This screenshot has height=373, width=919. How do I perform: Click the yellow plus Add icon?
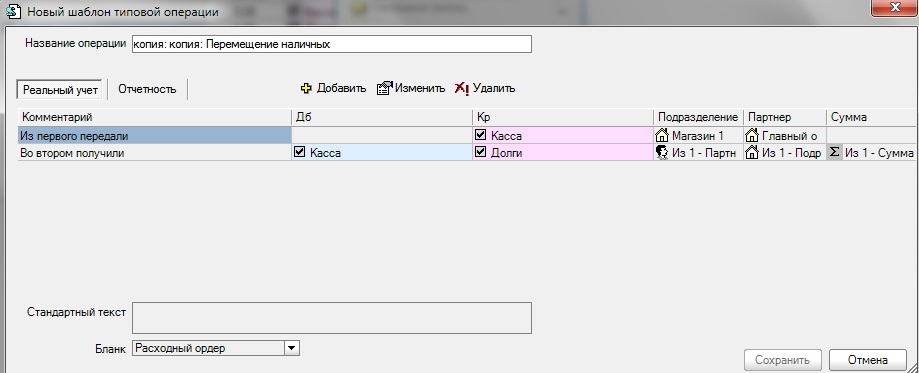[306, 89]
